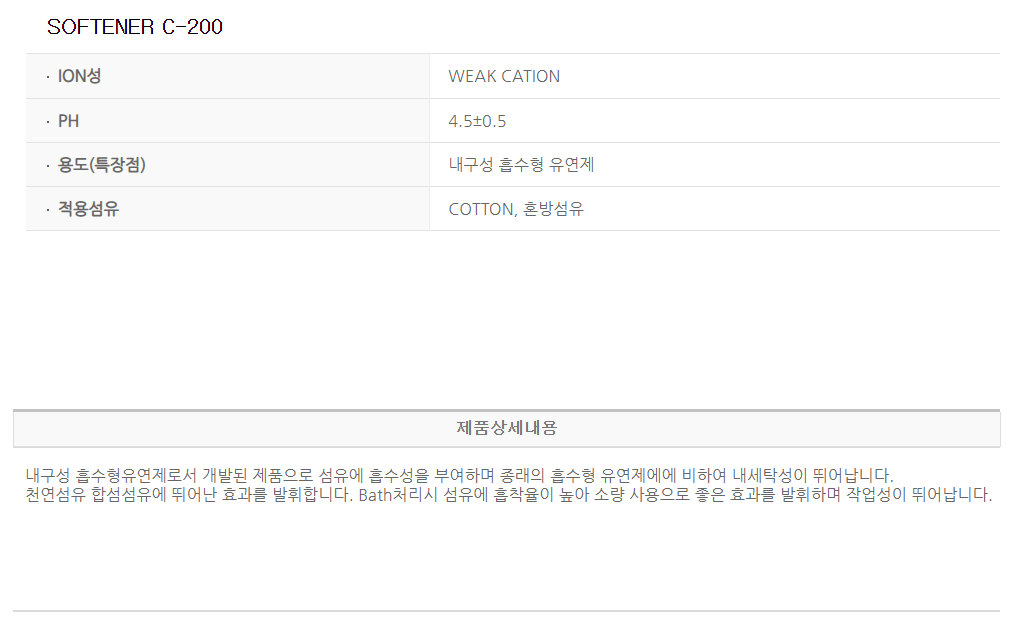The height and width of the screenshot is (625, 1015).
Task: Click the 적용섬유 row label
Action: [x=88, y=209]
